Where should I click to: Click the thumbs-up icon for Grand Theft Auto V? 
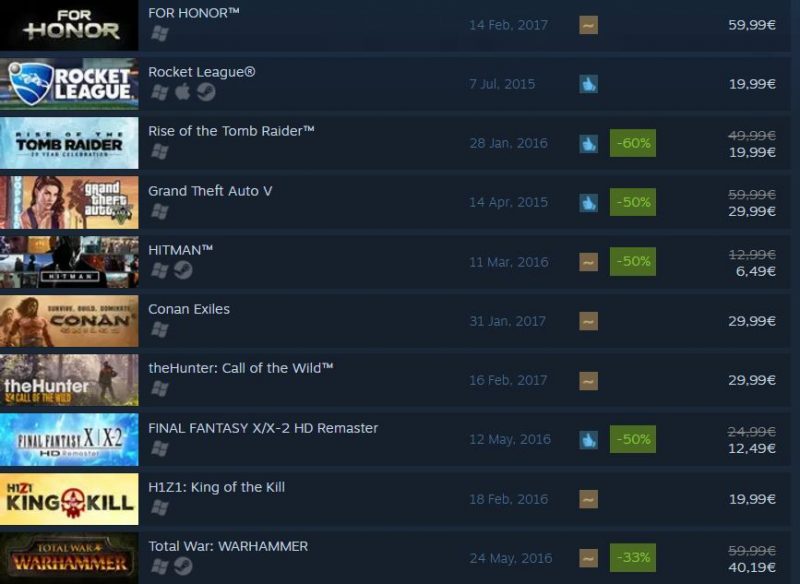pyautogui.click(x=588, y=202)
